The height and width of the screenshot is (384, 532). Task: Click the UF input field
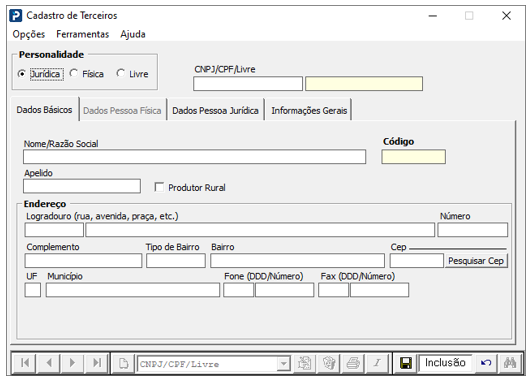coord(33,290)
